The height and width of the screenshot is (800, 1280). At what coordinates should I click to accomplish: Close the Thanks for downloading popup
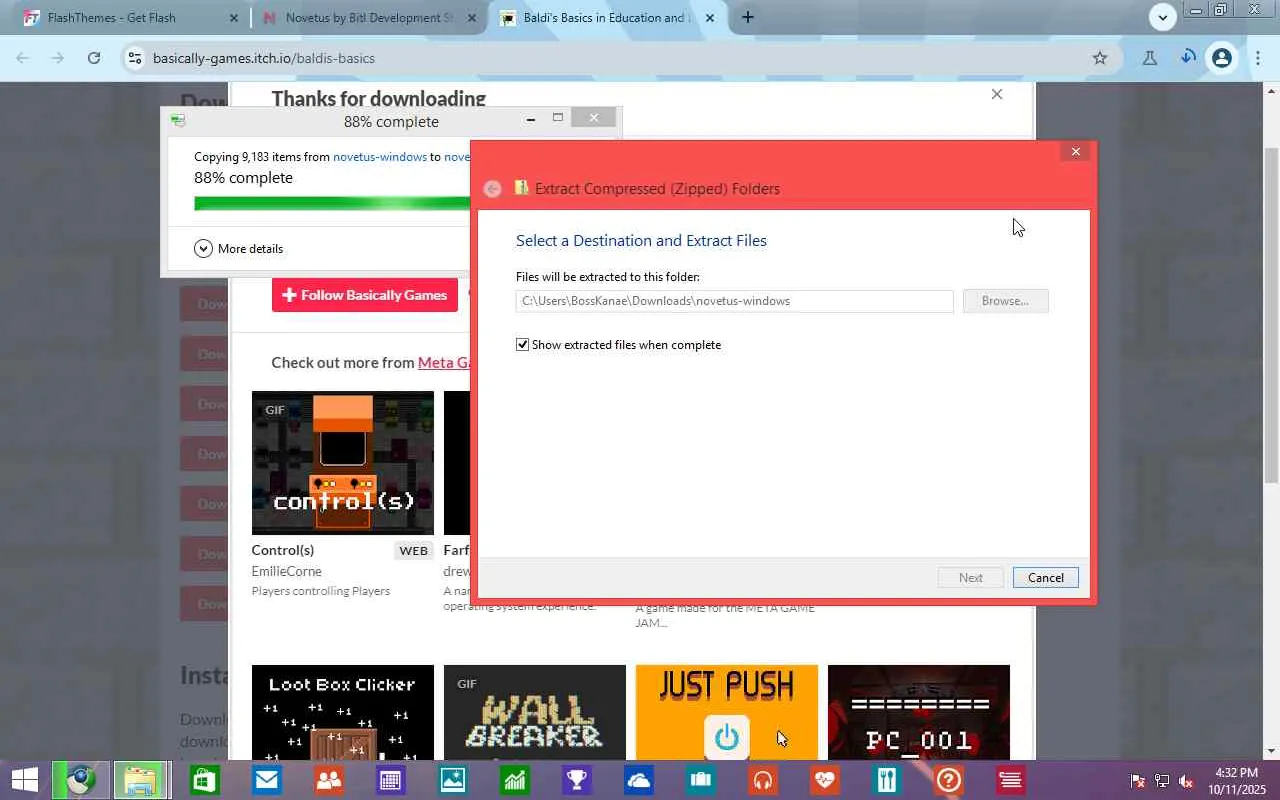pos(996,94)
